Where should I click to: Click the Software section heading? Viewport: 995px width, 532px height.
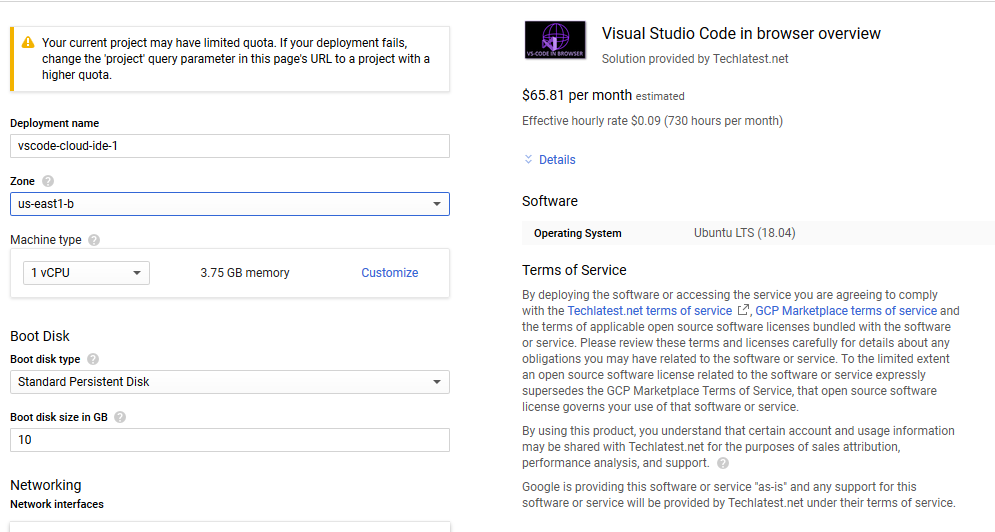pyautogui.click(x=550, y=201)
